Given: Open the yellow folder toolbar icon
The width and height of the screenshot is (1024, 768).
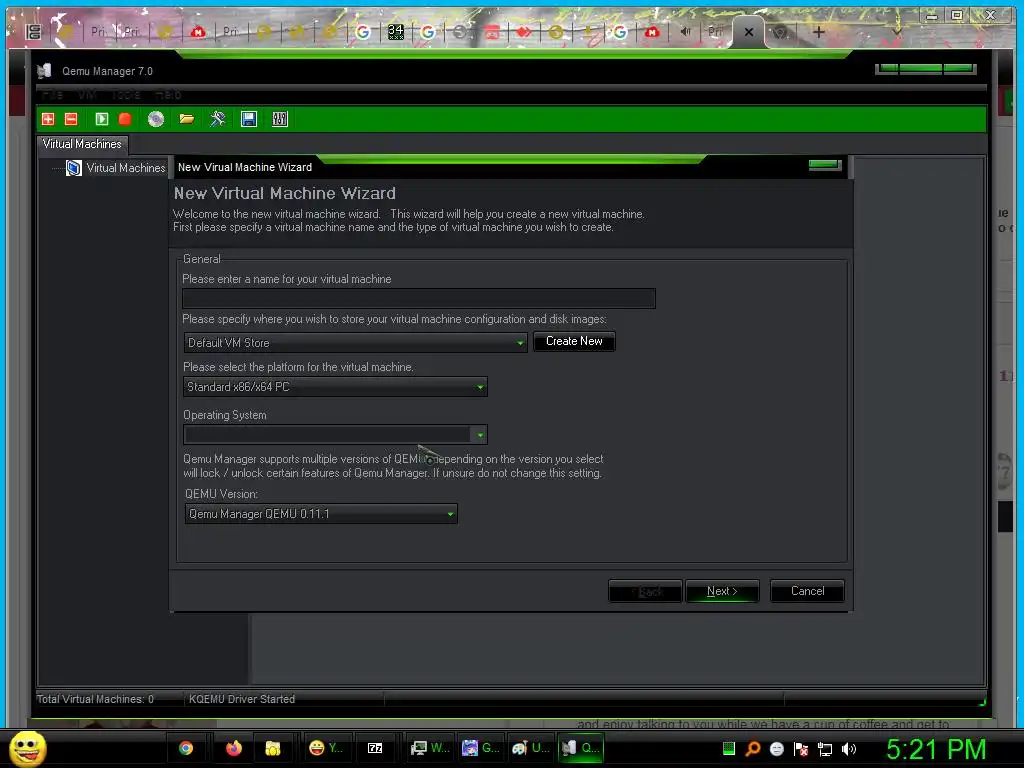Looking at the screenshot, I should pyautogui.click(x=187, y=119).
